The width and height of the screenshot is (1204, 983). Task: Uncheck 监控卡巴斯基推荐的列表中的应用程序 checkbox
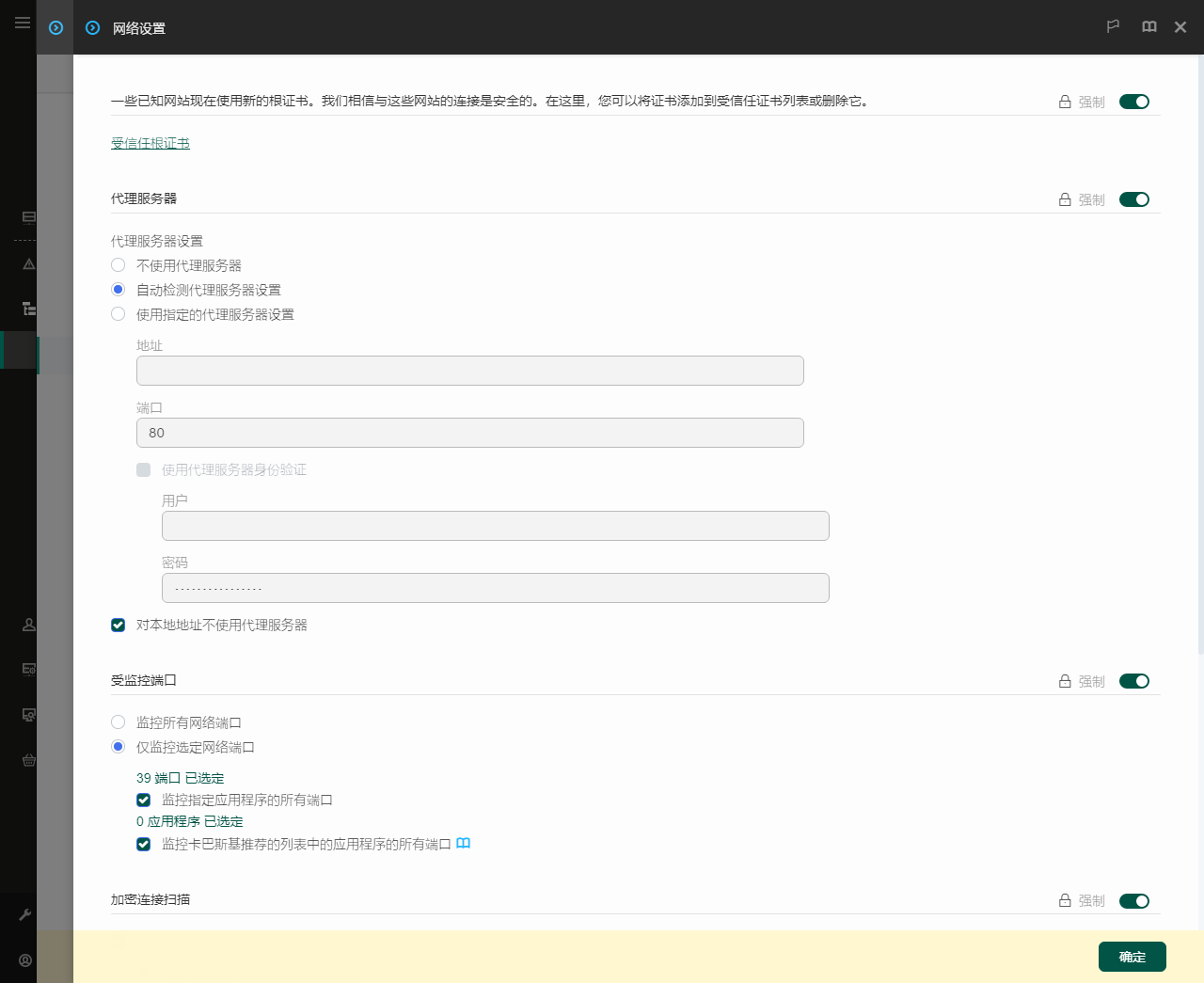143,844
